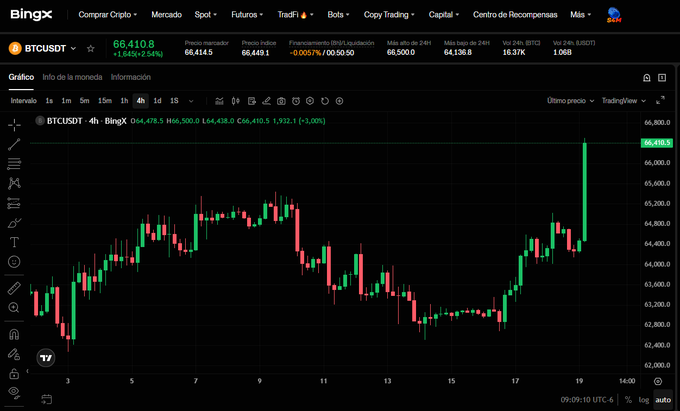Switch to the Información tab
The image size is (680, 411).
pos(131,77)
